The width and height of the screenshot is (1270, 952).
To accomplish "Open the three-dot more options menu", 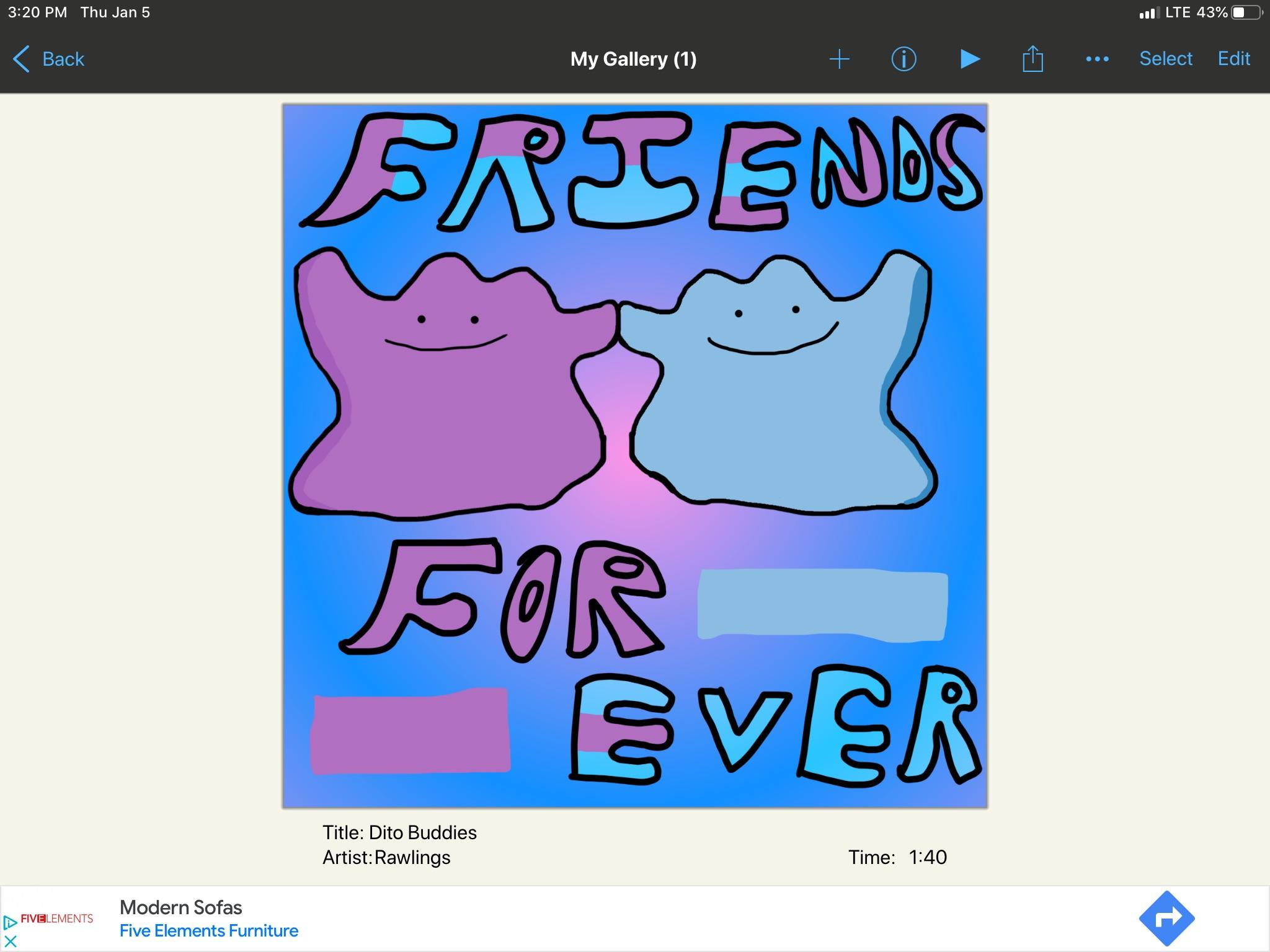I will pos(1097,59).
